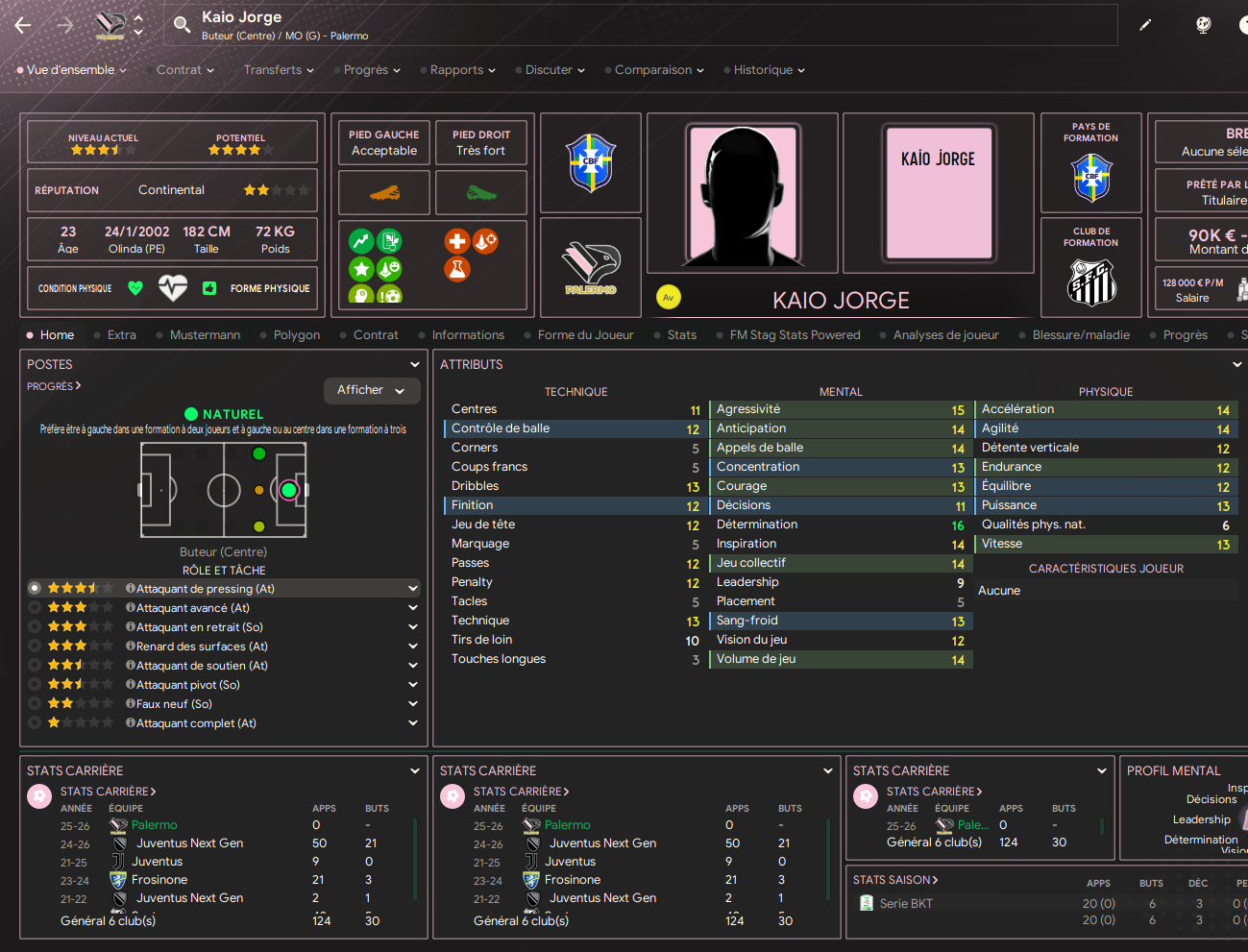Select the Attaquant complet role radio

(35, 722)
